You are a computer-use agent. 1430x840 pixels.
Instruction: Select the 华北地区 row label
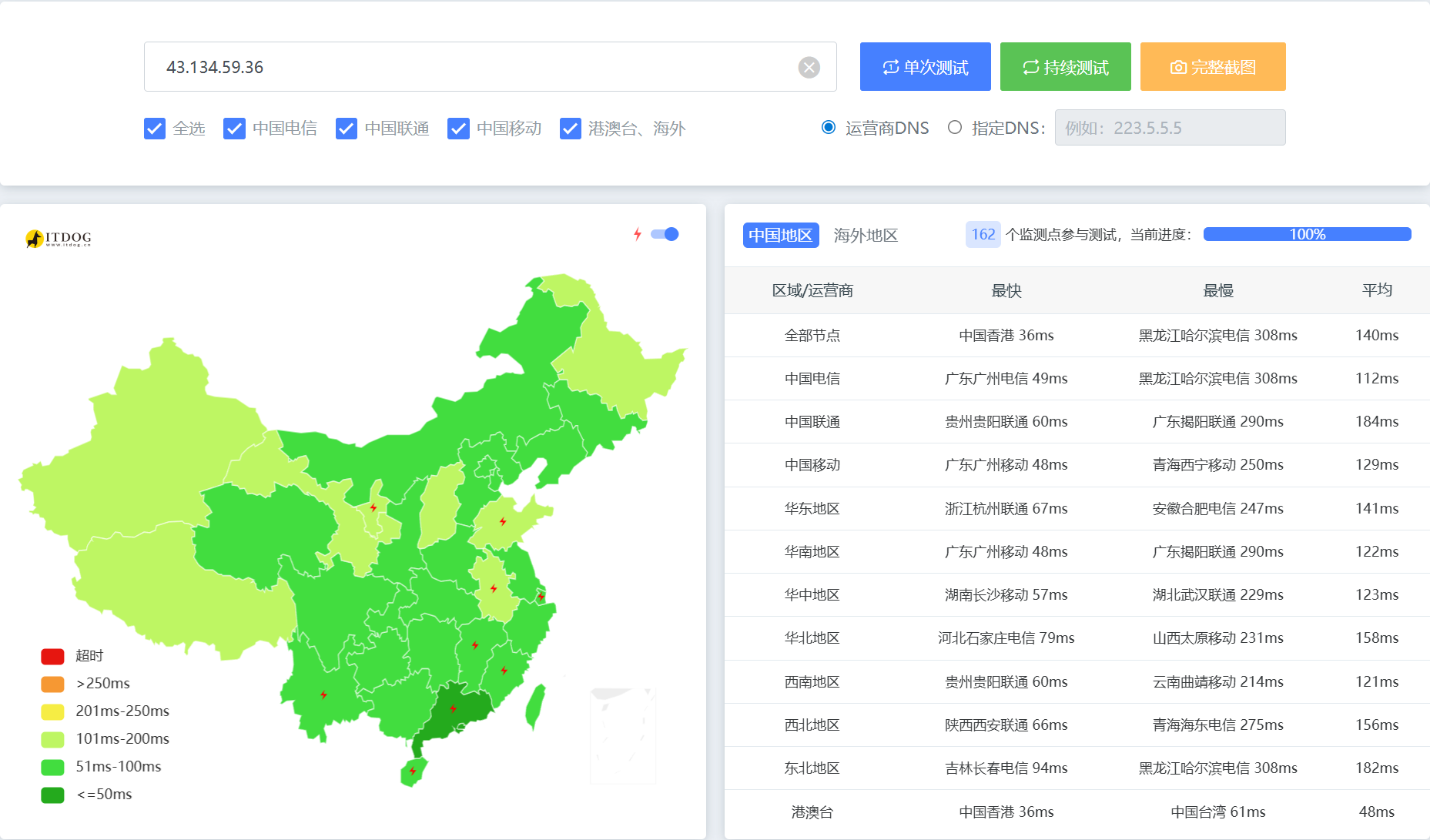(812, 638)
